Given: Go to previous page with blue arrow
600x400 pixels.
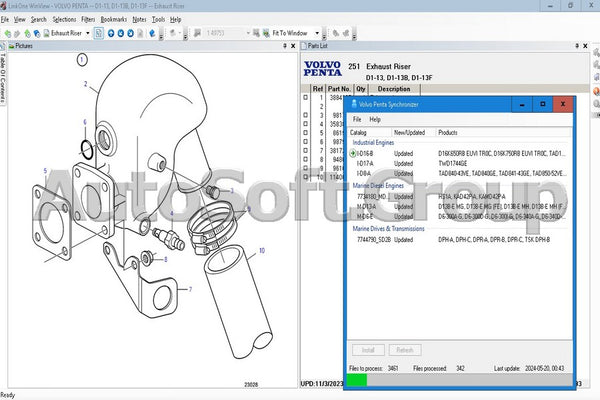Looking at the screenshot, I should pos(121,33).
